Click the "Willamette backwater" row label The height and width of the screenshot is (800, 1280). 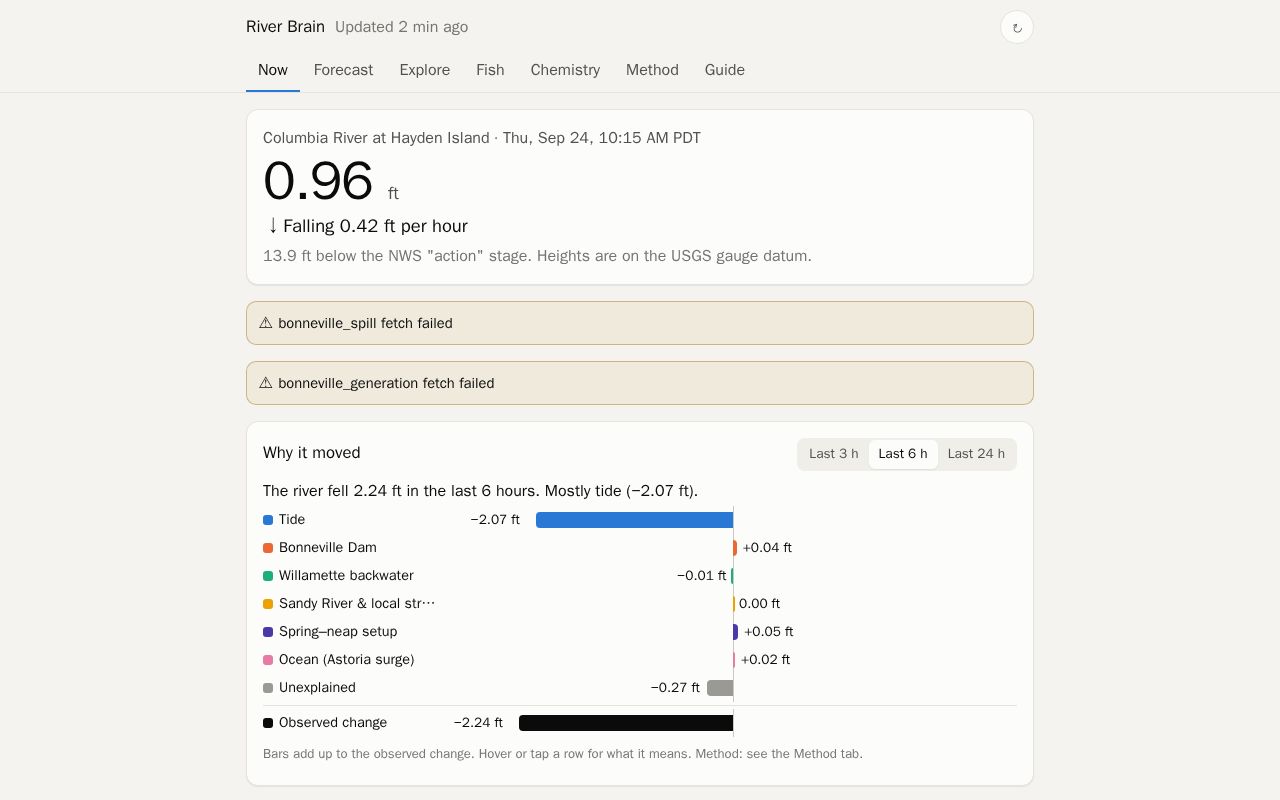[x=346, y=576]
